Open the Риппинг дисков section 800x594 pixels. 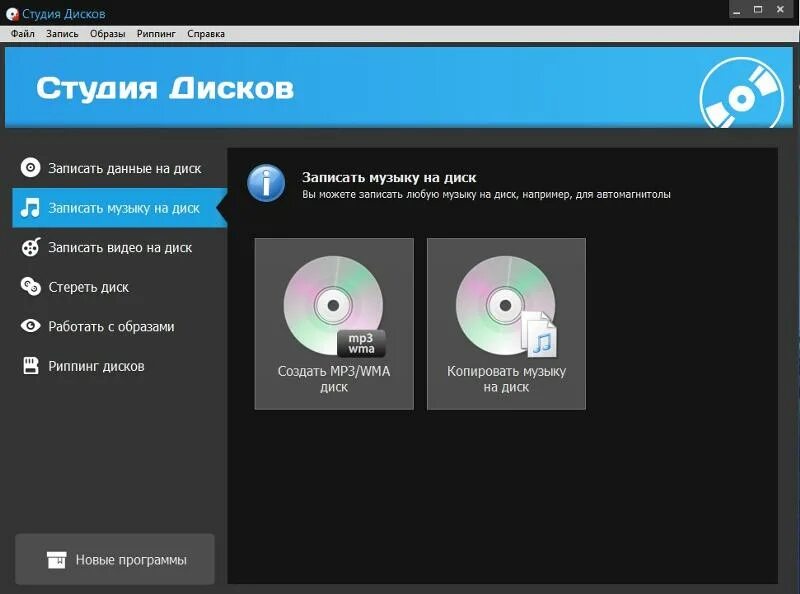coord(120,366)
